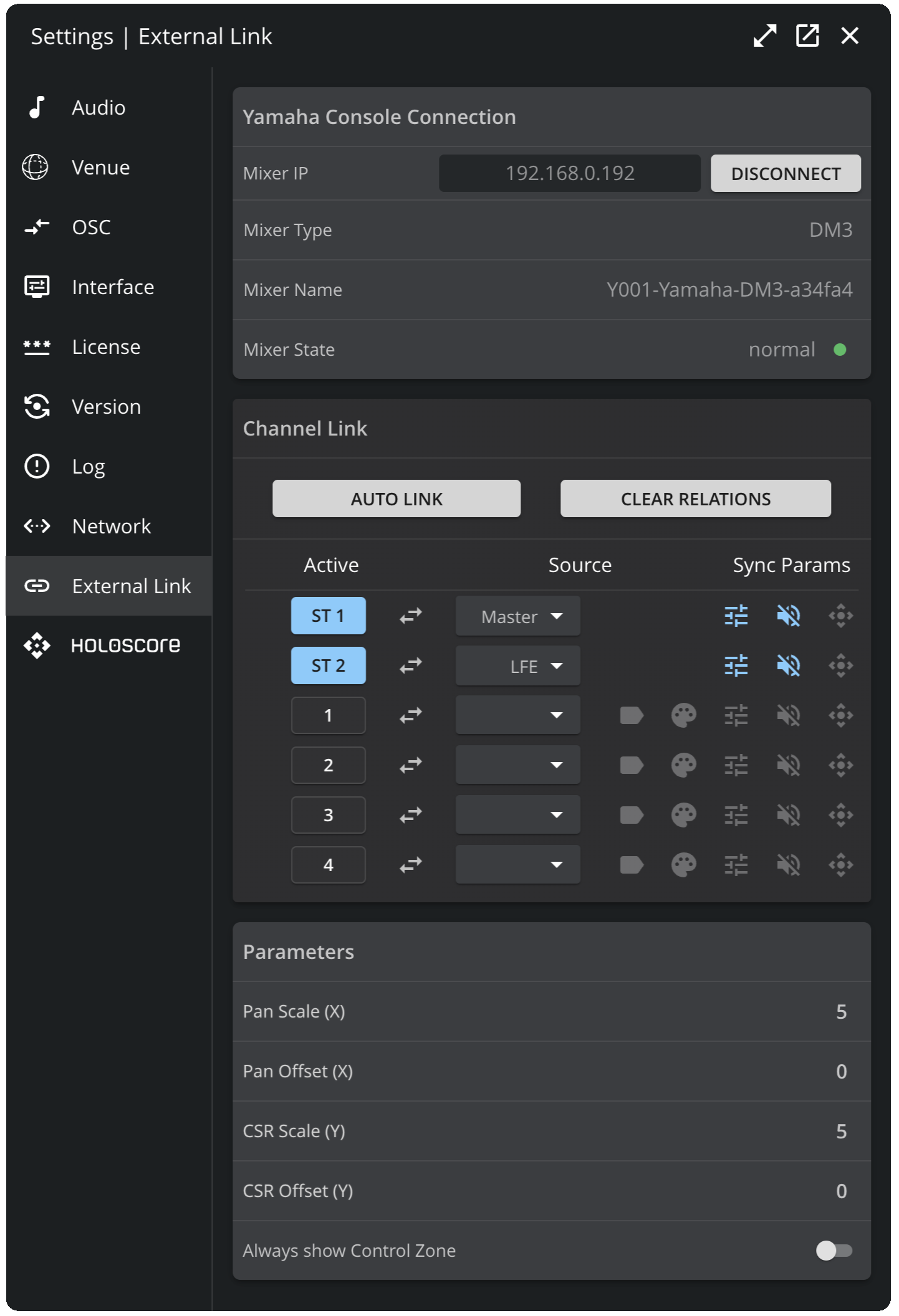Viewport: 899px width, 1316px height.
Task: Toggle Always show Control Zone switch
Action: pyautogui.click(x=834, y=1250)
